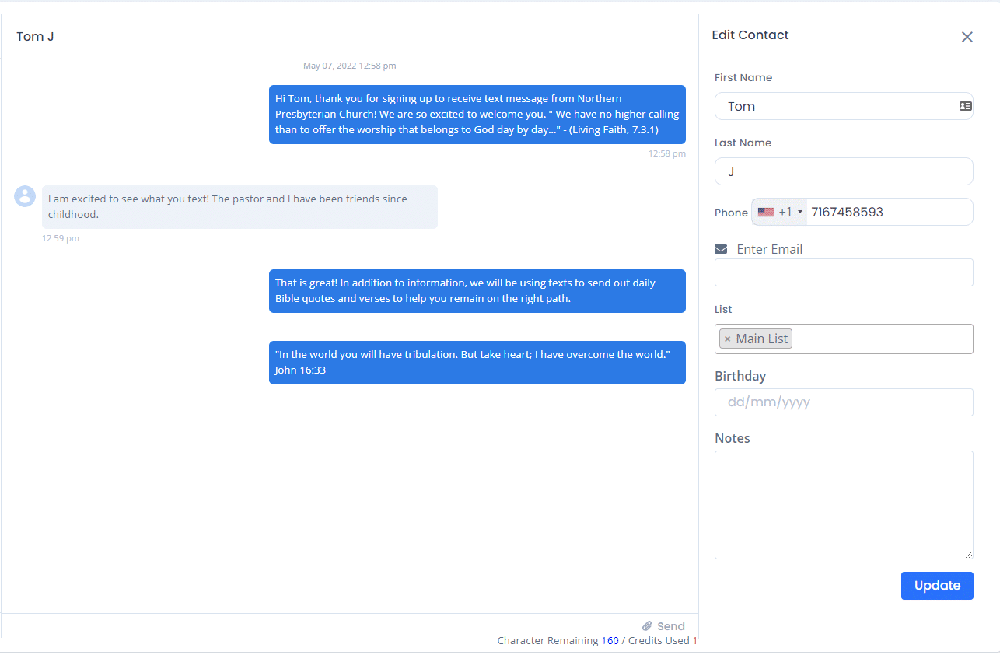Click the blue John 16:33 message bubble
1000x653 pixels.
pyautogui.click(x=476, y=362)
